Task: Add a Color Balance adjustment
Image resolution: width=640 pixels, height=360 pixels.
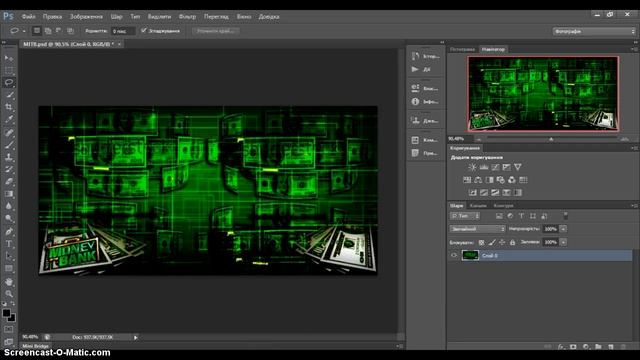Action: (478, 180)
